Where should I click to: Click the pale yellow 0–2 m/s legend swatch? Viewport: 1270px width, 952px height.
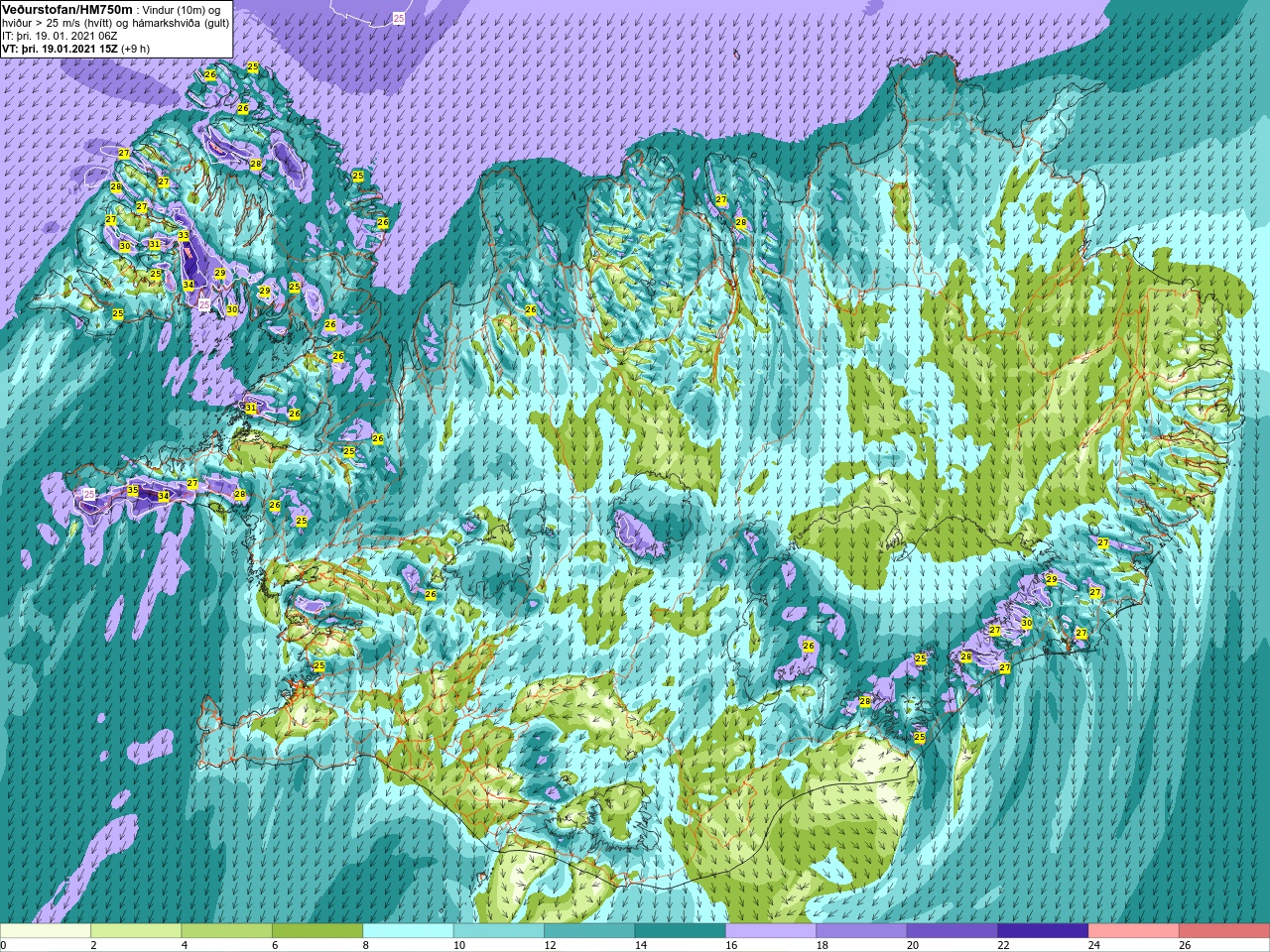point(46,931)
